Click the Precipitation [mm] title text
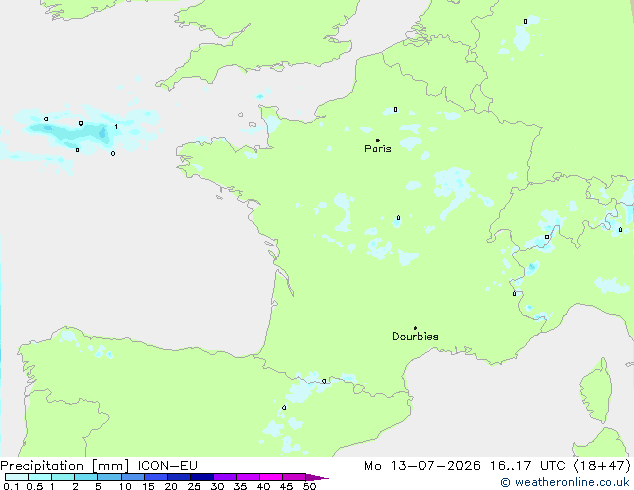 pyautogui.click(x=65, y=466)
